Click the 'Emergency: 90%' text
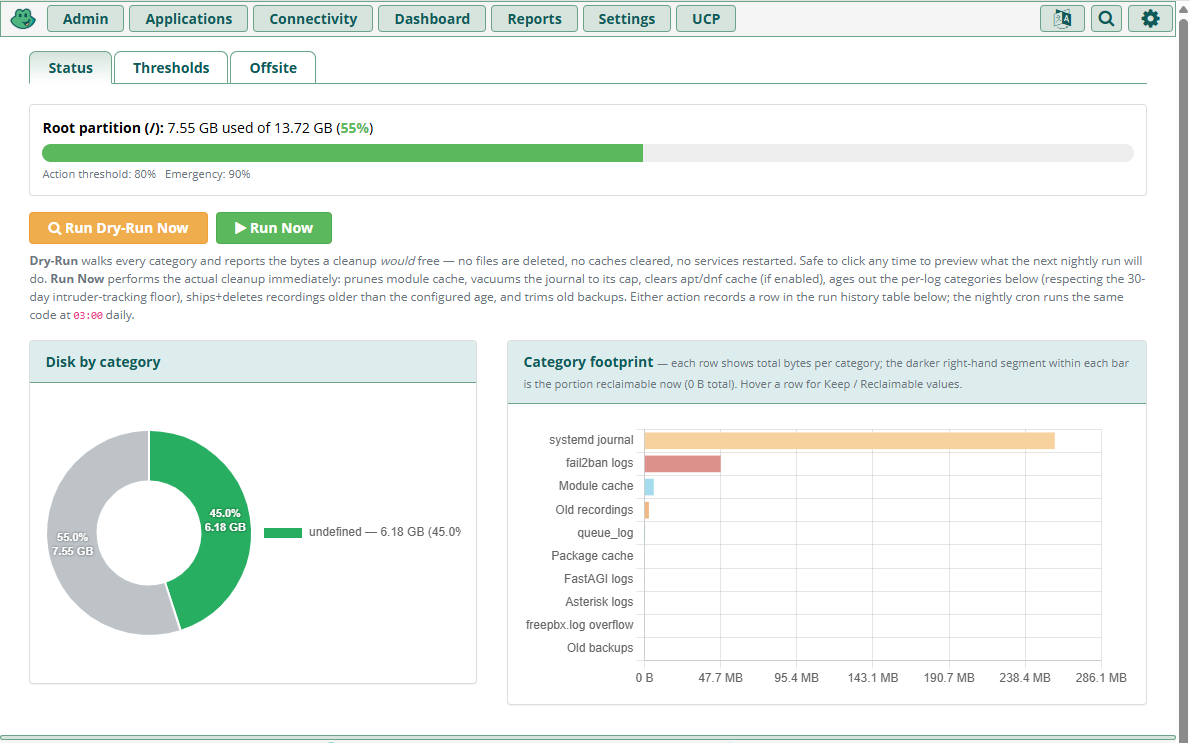The height and width of the screenshot is (743, 1190). pos(207,175)
